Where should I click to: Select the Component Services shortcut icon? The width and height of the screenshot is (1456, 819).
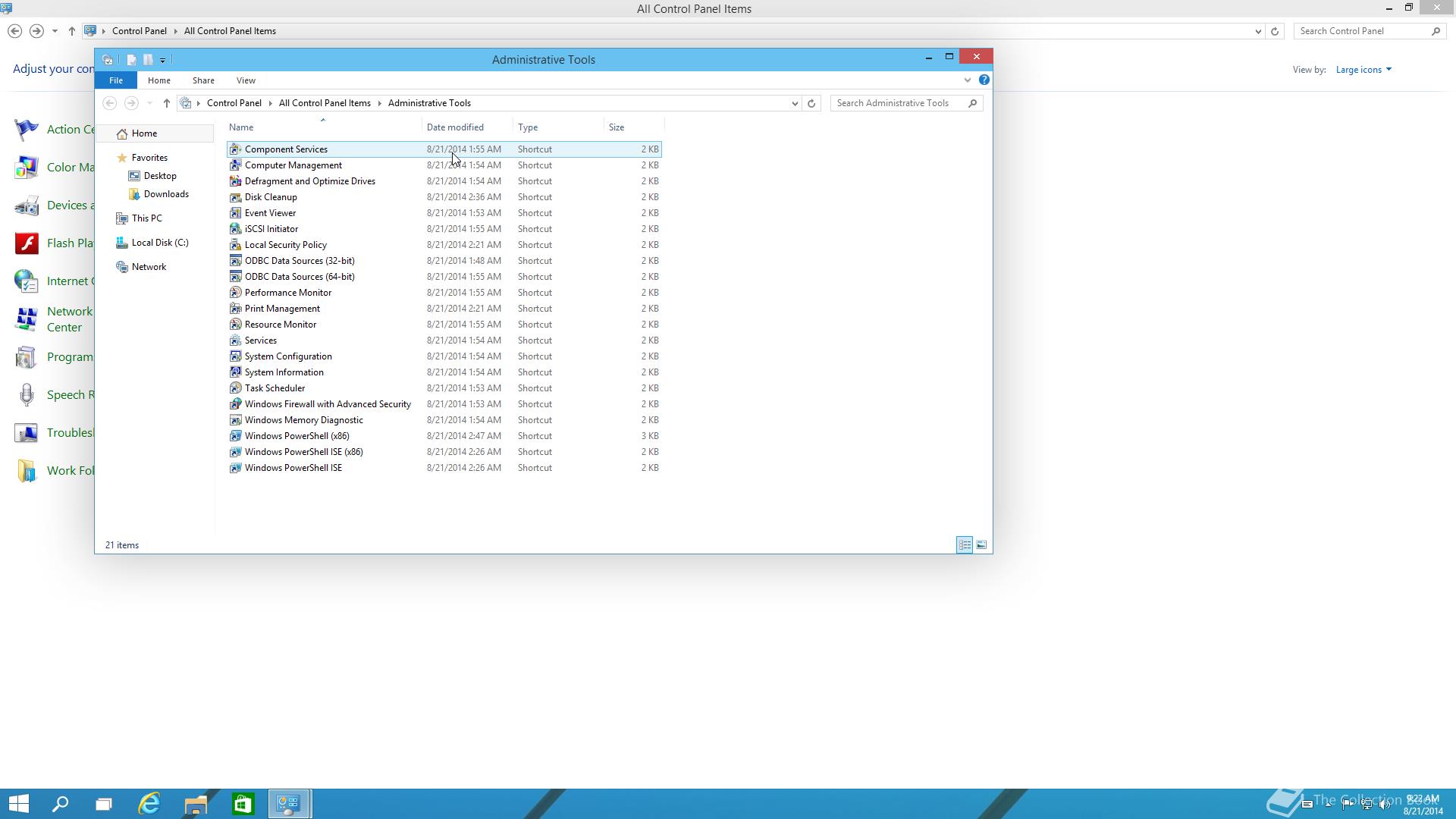coord(235,149)
